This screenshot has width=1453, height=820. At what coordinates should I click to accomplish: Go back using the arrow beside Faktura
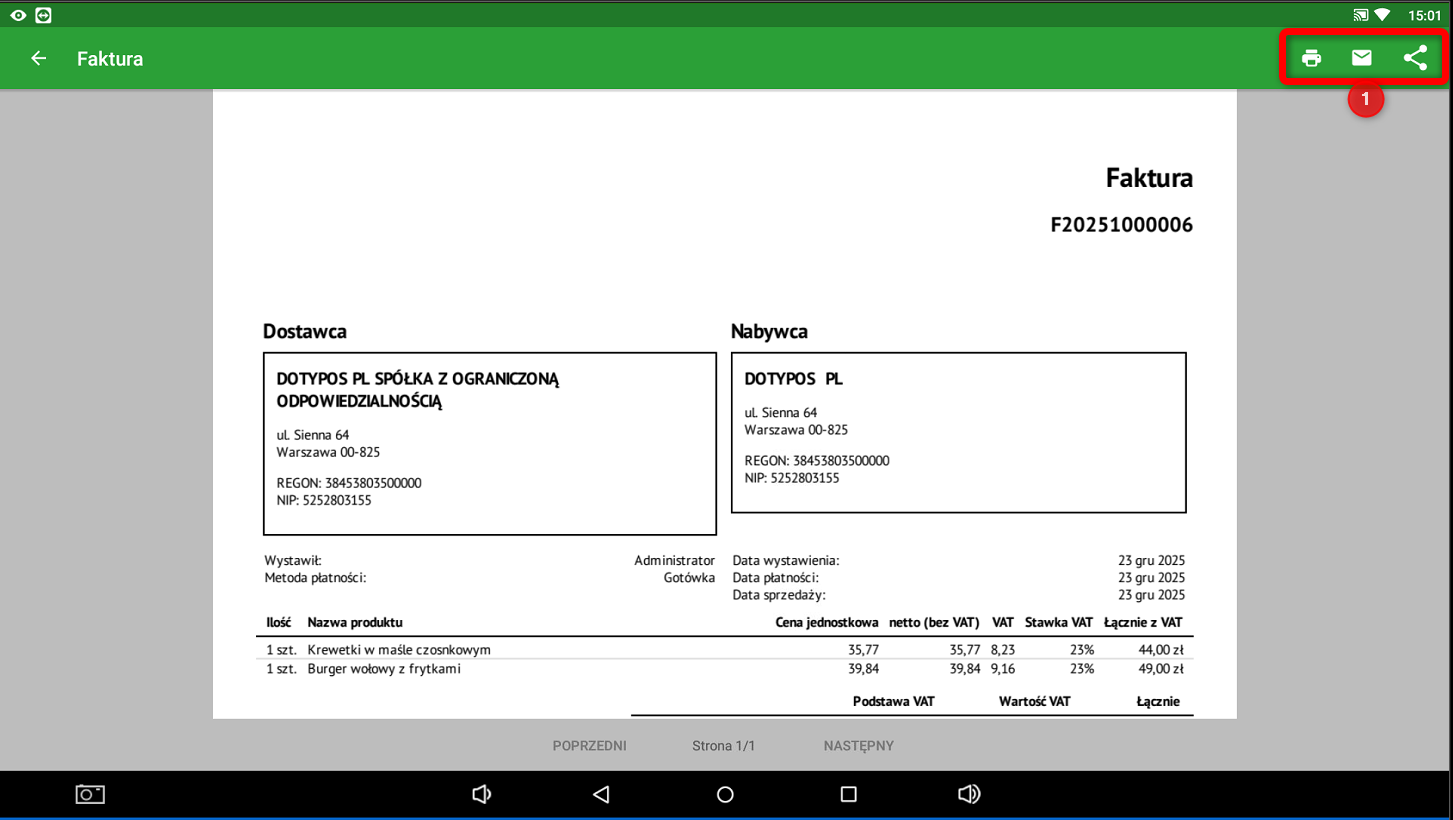(39, 58)
